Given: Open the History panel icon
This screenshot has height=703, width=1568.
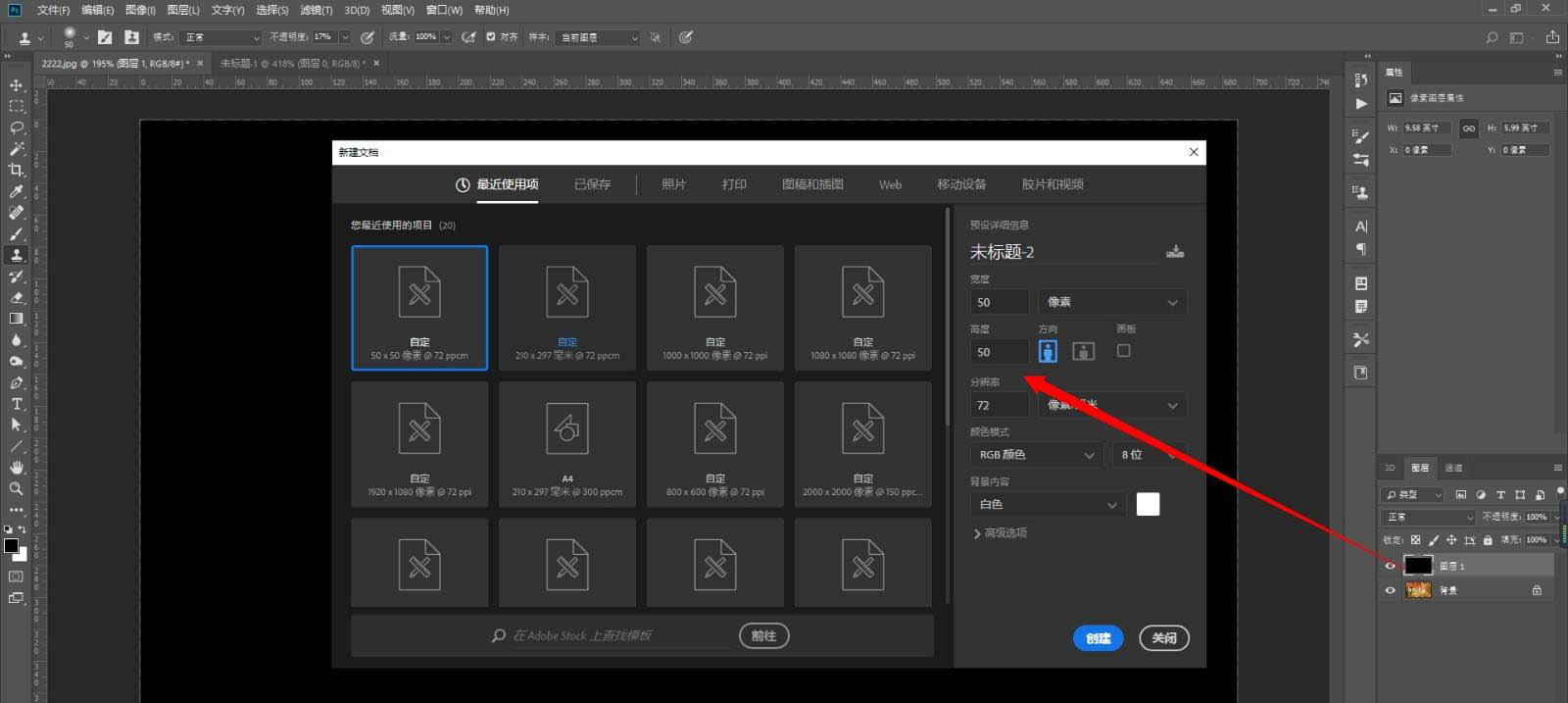Looking at the screenshot, I should 1360,80.
